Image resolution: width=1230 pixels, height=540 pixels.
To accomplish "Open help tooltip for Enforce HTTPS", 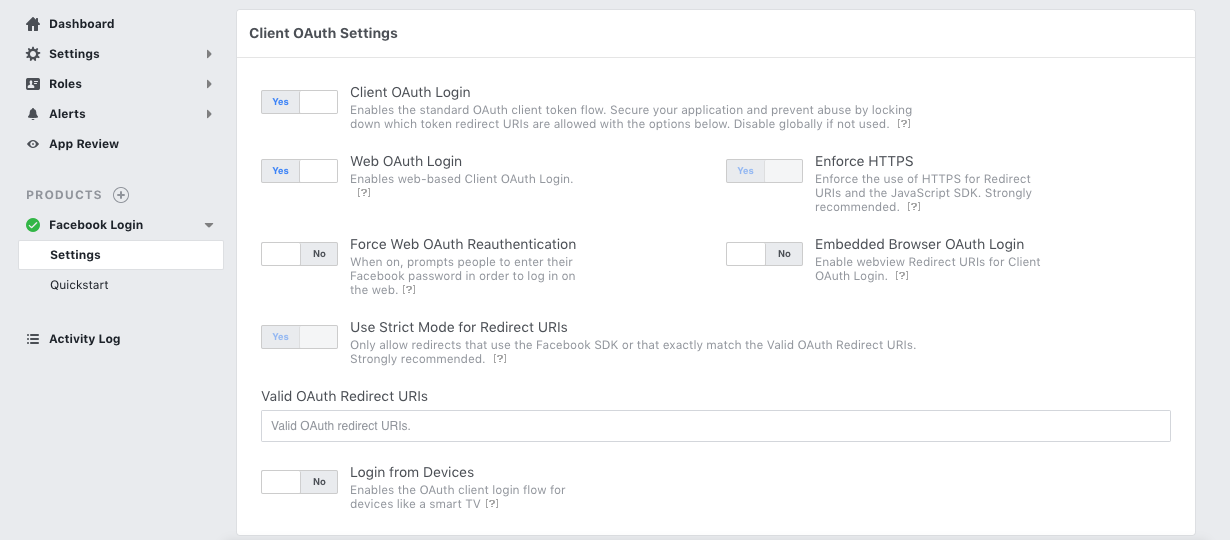I will (914, 207).
